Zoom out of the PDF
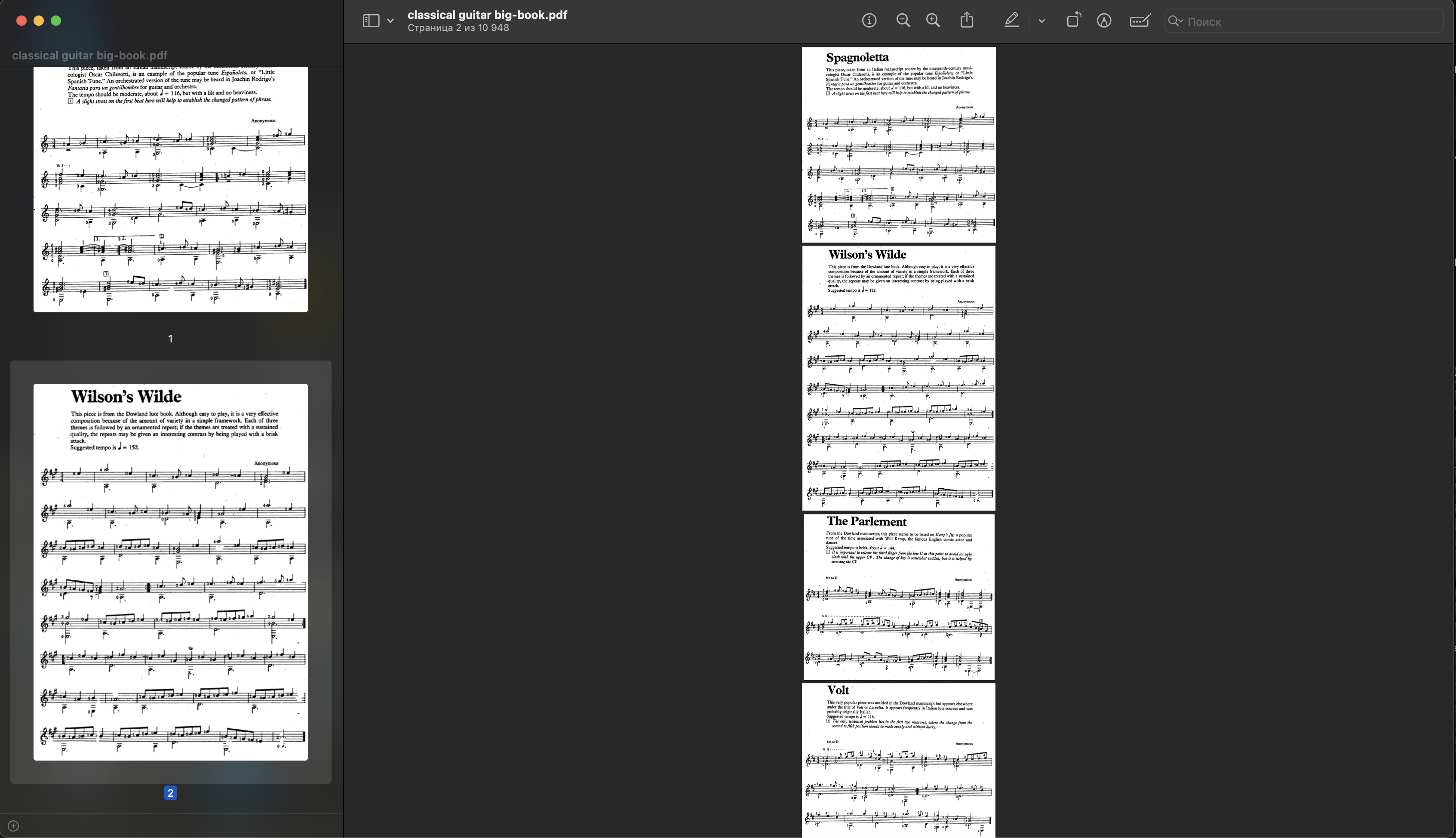 pyautogui.click(x=903, y=21)
